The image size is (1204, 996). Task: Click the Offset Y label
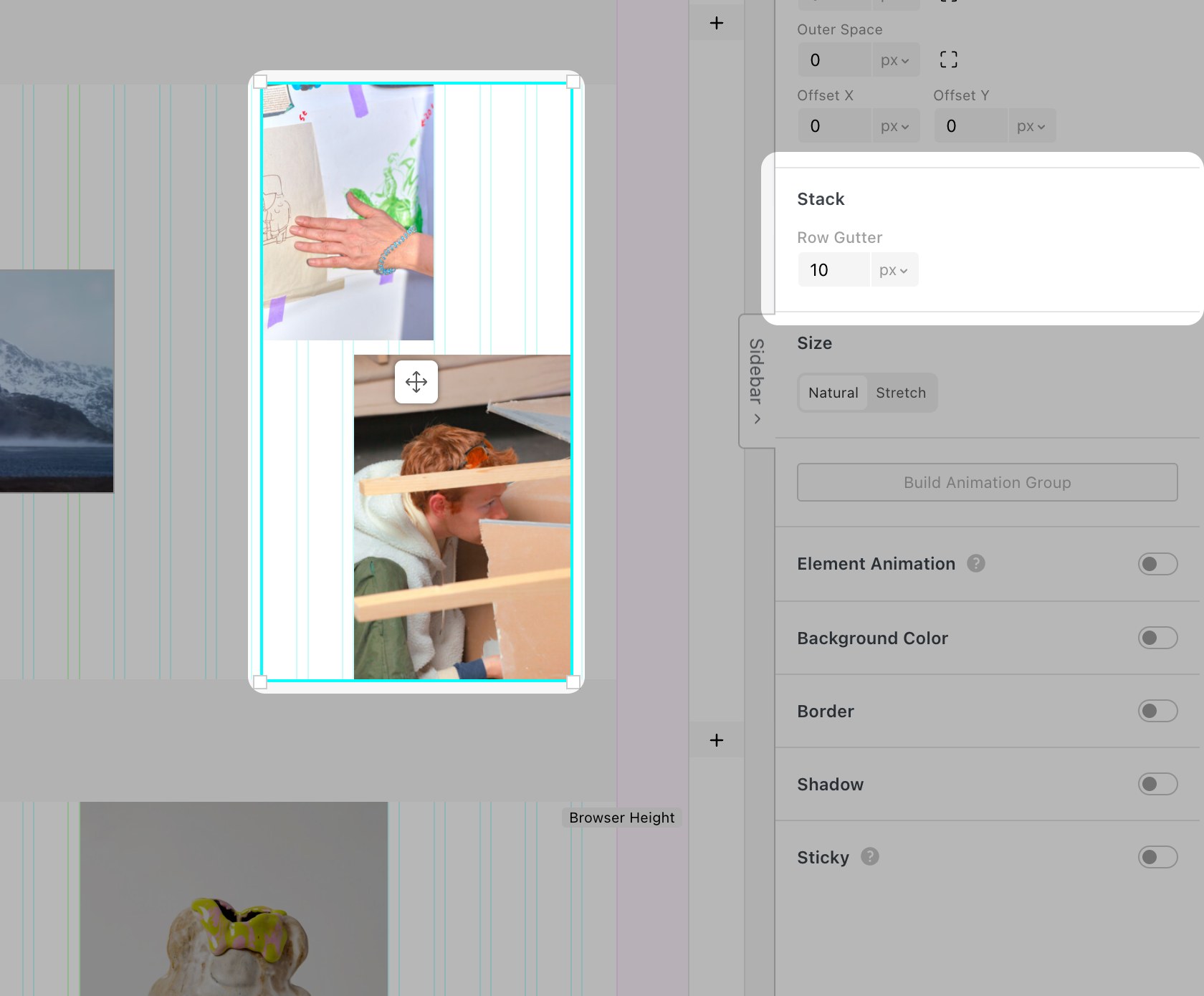(x=961, y=95)
